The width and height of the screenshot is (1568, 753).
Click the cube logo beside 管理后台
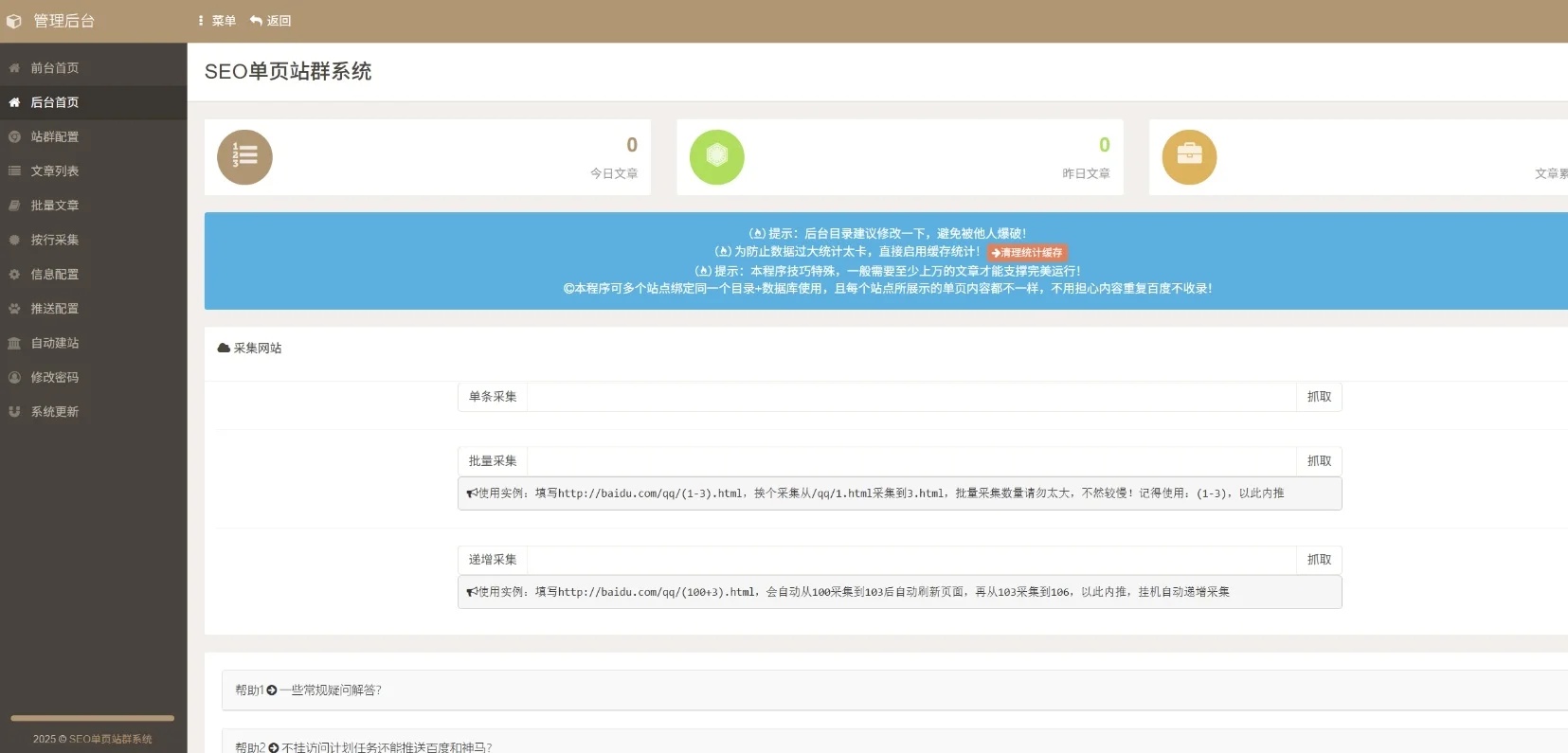pos(14,21)
